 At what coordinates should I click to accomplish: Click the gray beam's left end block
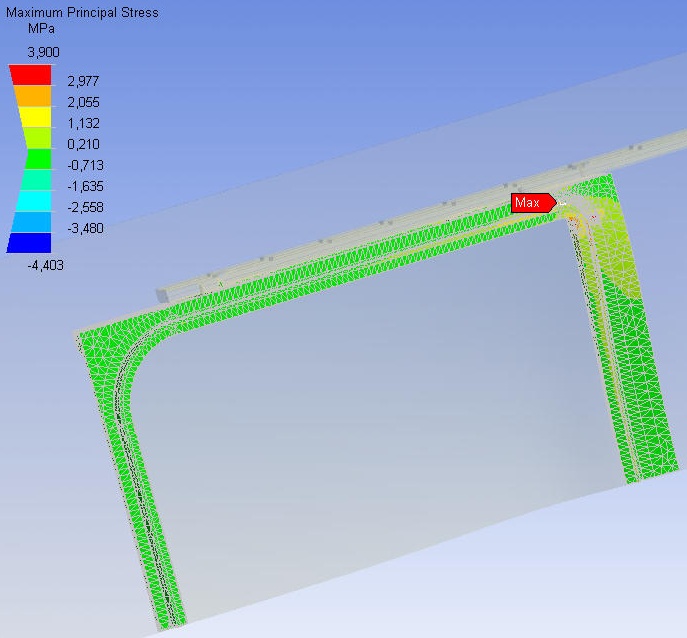[163, 294]
